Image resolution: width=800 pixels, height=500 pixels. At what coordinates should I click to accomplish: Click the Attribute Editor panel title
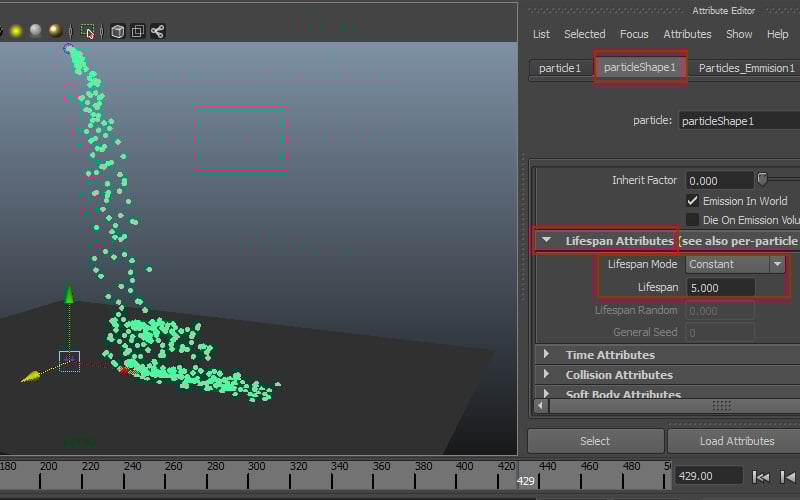pos(723,11)
